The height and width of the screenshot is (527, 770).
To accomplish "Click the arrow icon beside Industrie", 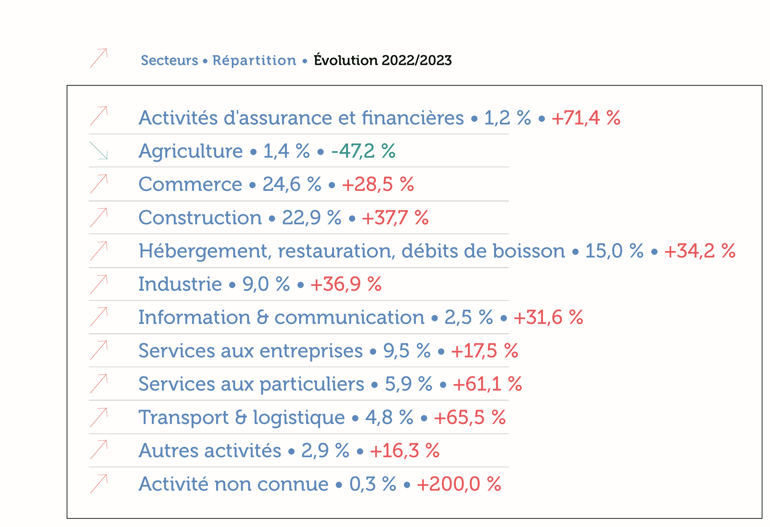I will (x=98, y=284).
